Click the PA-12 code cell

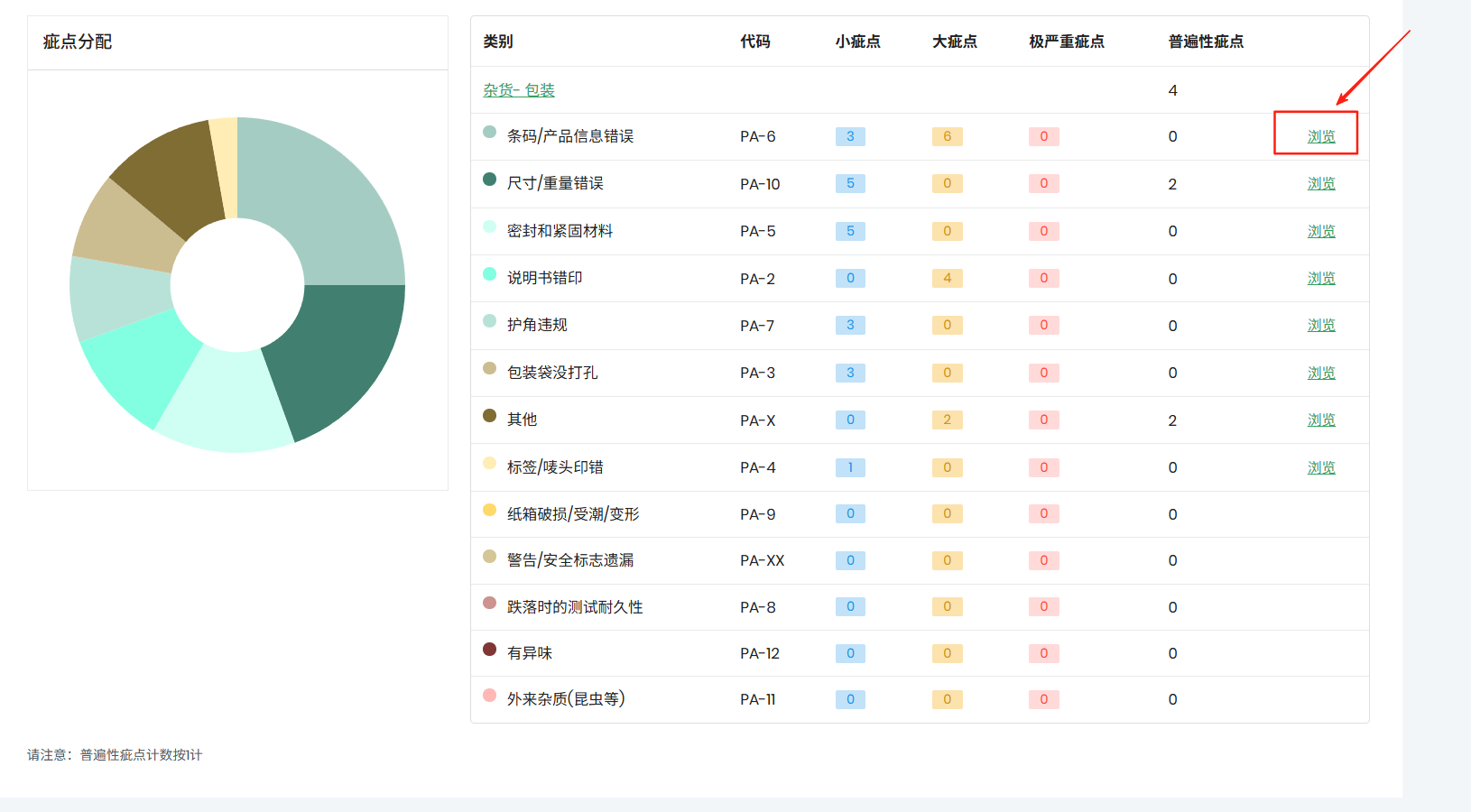760,653
